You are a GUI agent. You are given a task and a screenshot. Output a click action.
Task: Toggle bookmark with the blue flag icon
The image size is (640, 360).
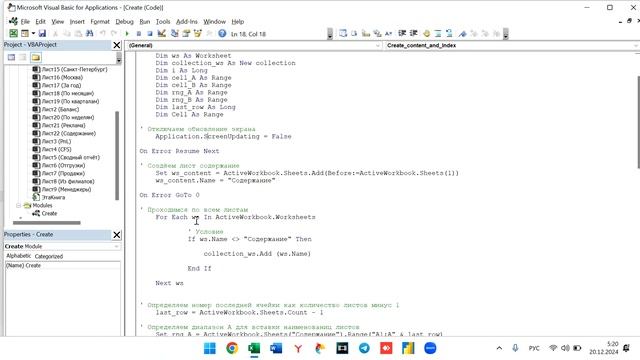click(462, 33)
